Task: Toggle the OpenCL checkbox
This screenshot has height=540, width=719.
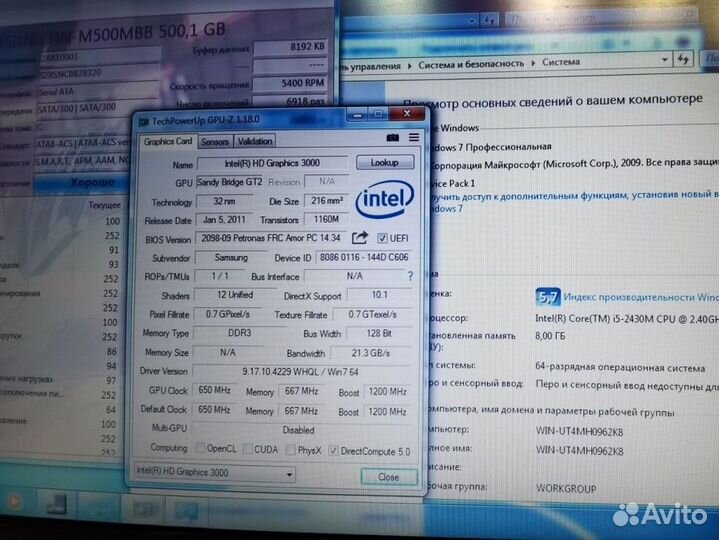Action: [200, 447]
